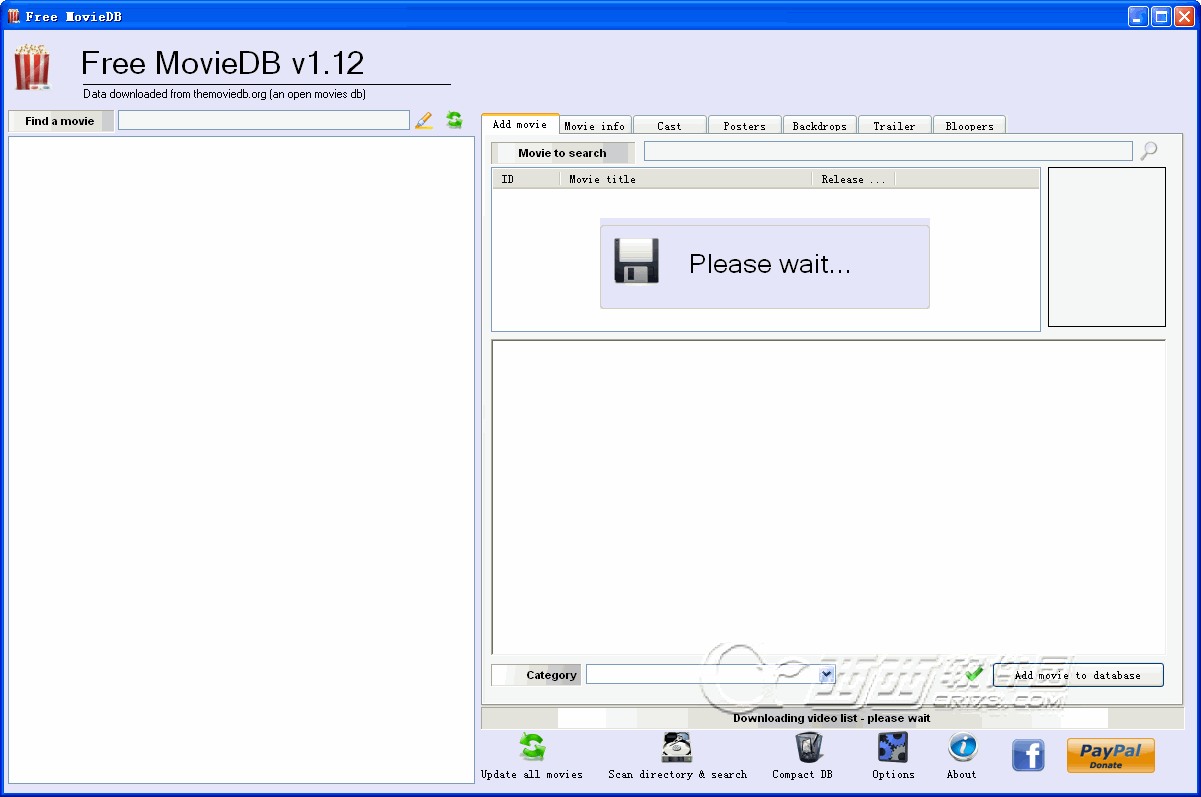Click the Find a movie label
Viewport: 1201px width, 797px height.
coord(60,121)
